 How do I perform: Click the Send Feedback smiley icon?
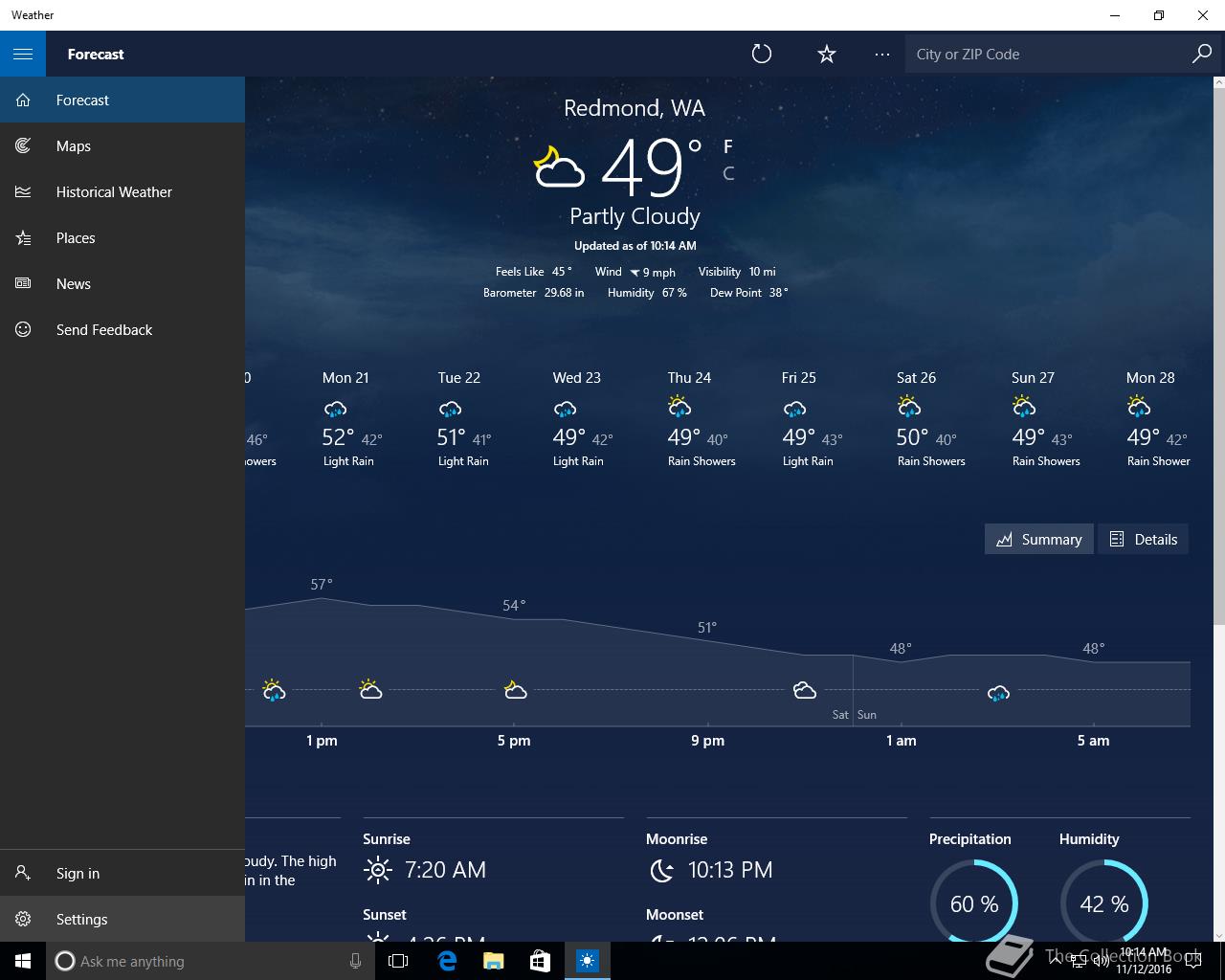pyautogui.click(x=23, y=329)
